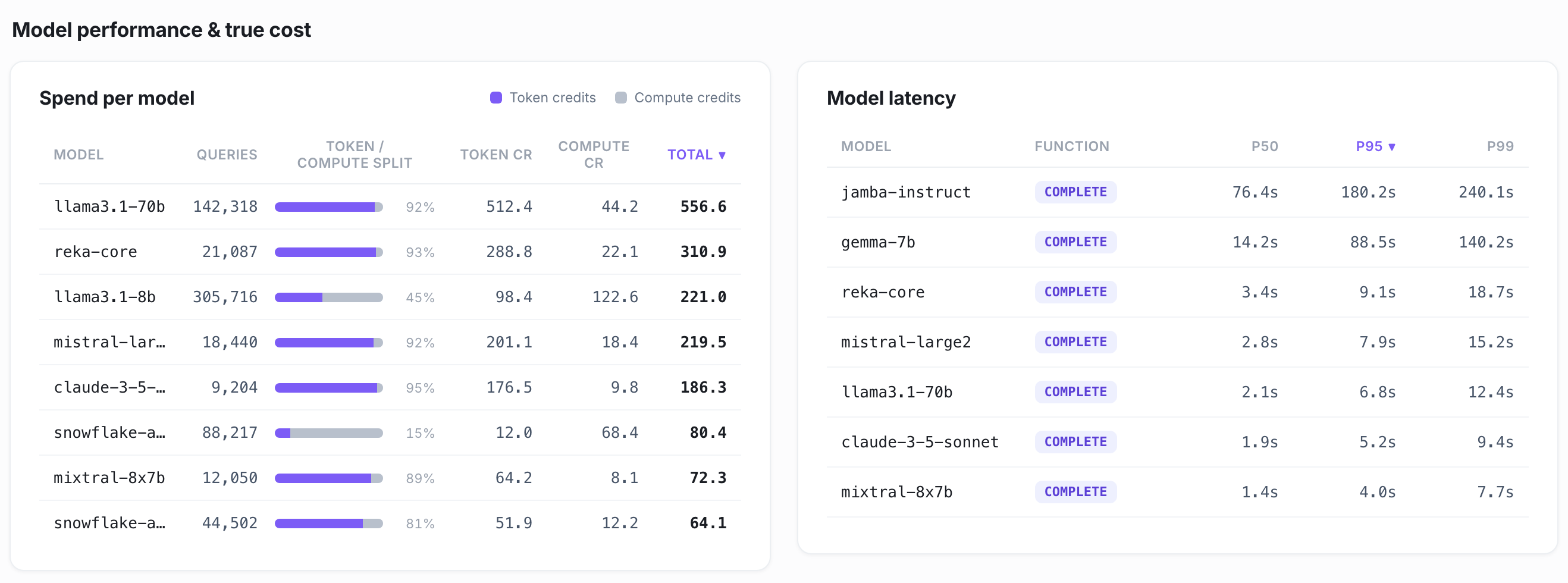1568x583 pixels.
Task: Click the total value 310.9
Action: click(703, 252)
